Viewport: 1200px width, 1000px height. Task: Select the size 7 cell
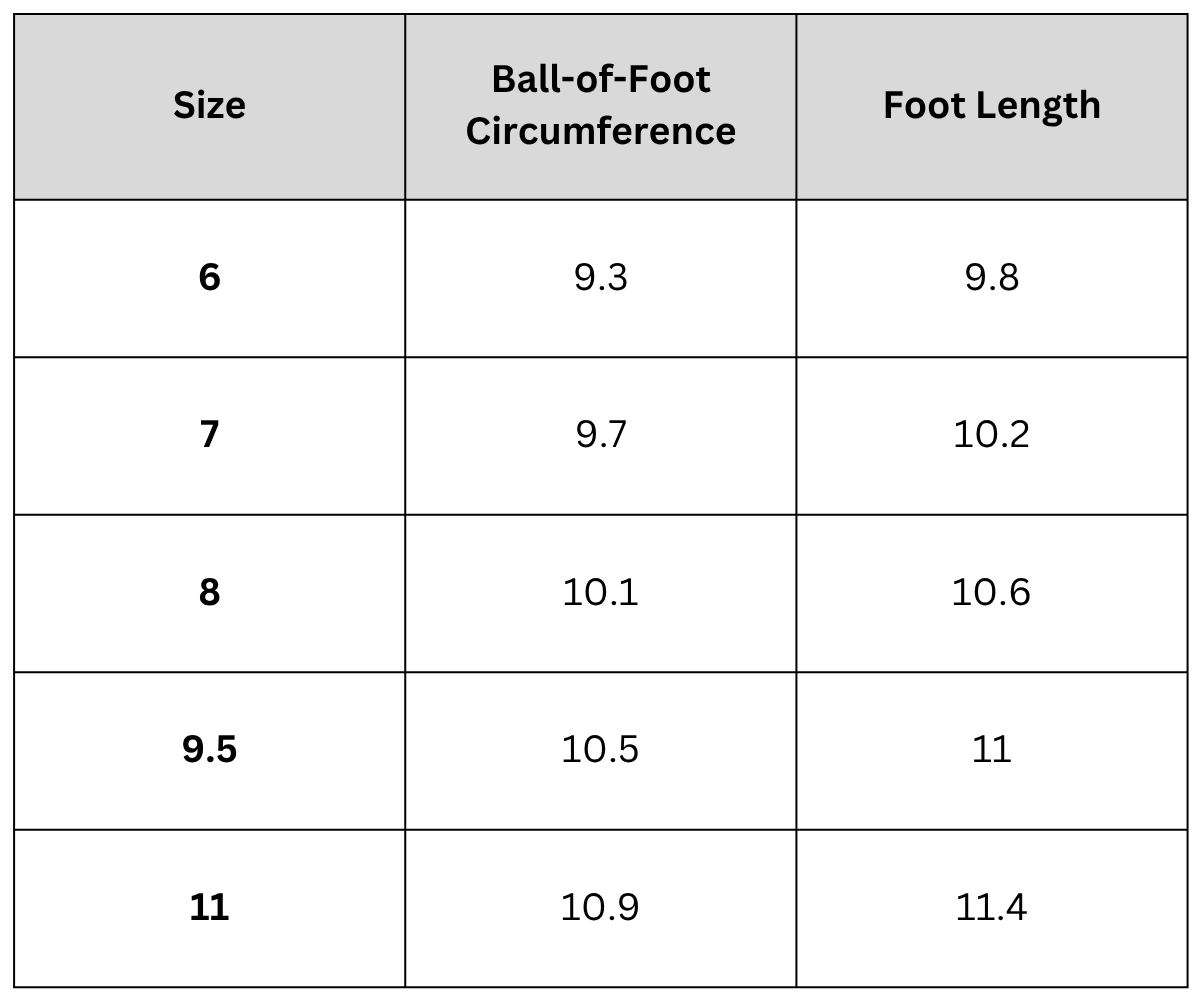[x=209, y=435]
